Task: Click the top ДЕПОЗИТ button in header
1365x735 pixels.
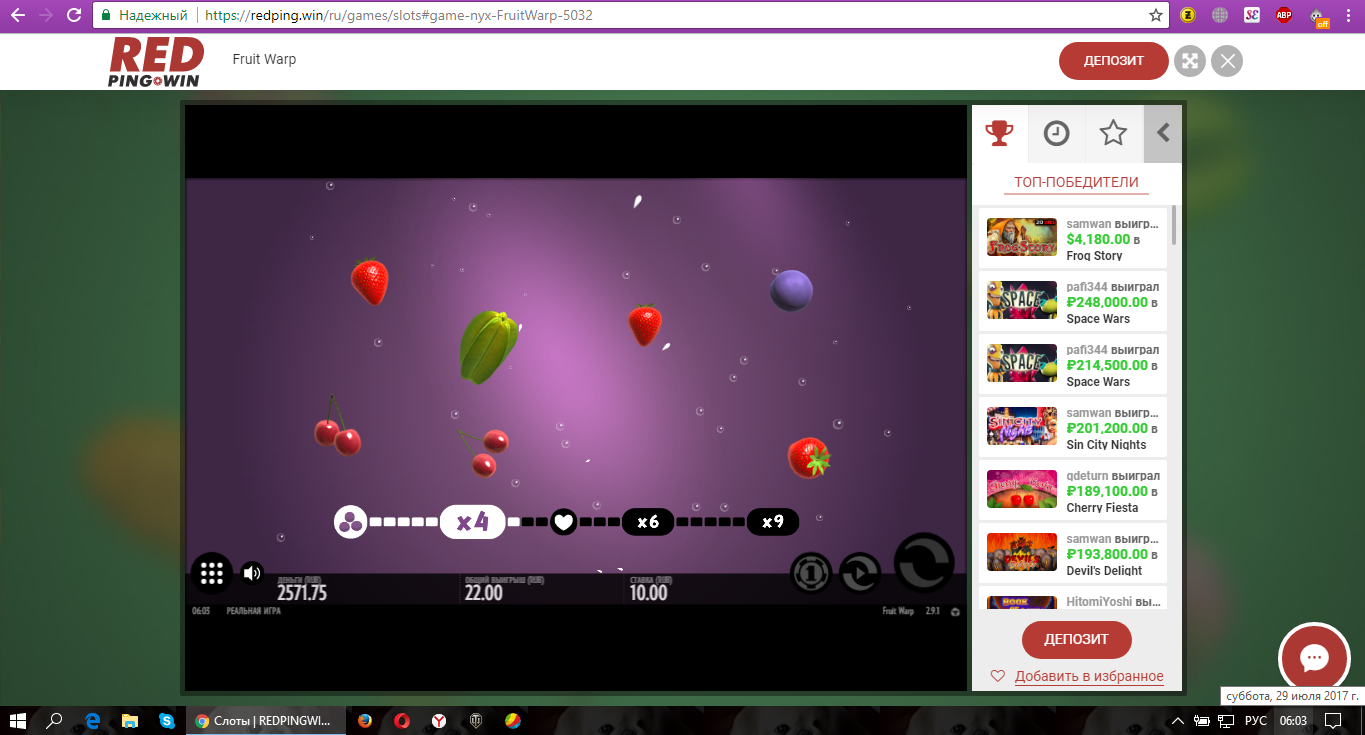Action: pyautogui.click(x=1114, y=61)
